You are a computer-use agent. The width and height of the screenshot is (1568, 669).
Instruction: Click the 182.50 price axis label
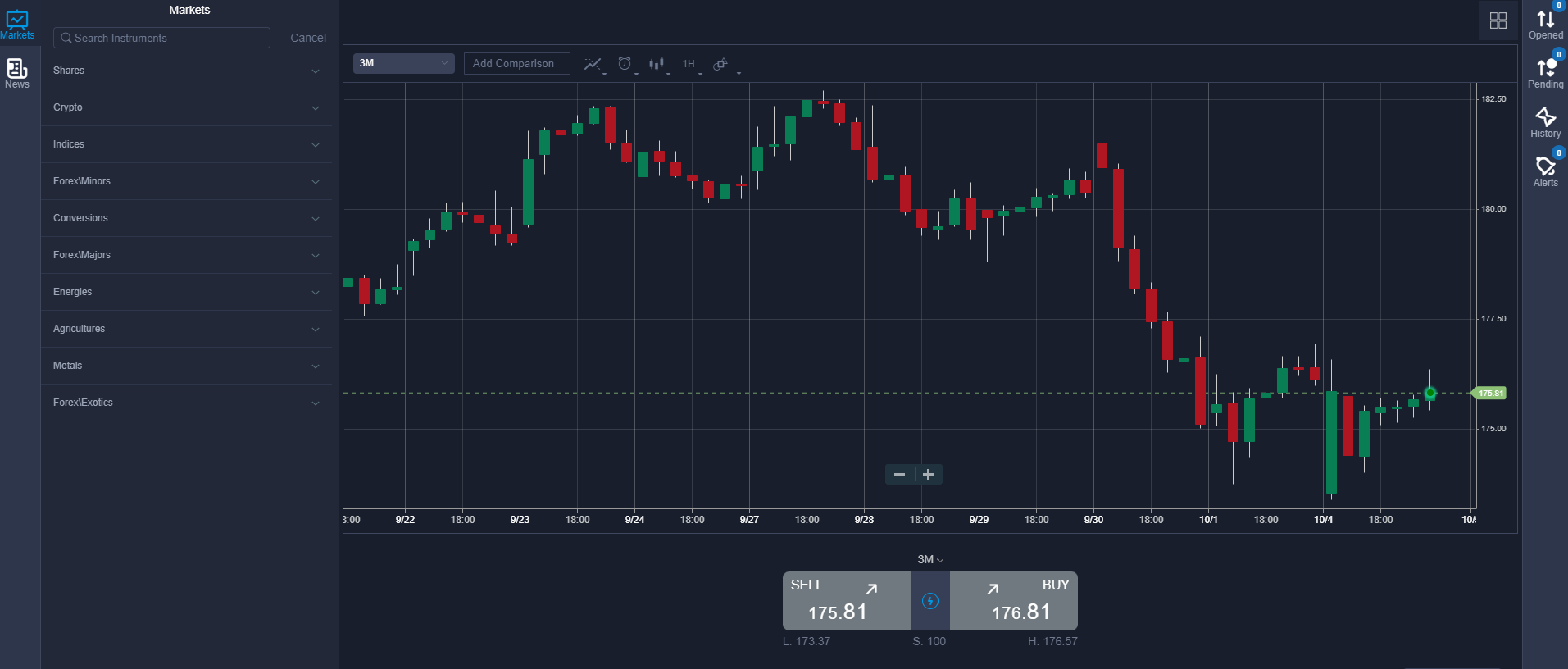[1493, 99]
